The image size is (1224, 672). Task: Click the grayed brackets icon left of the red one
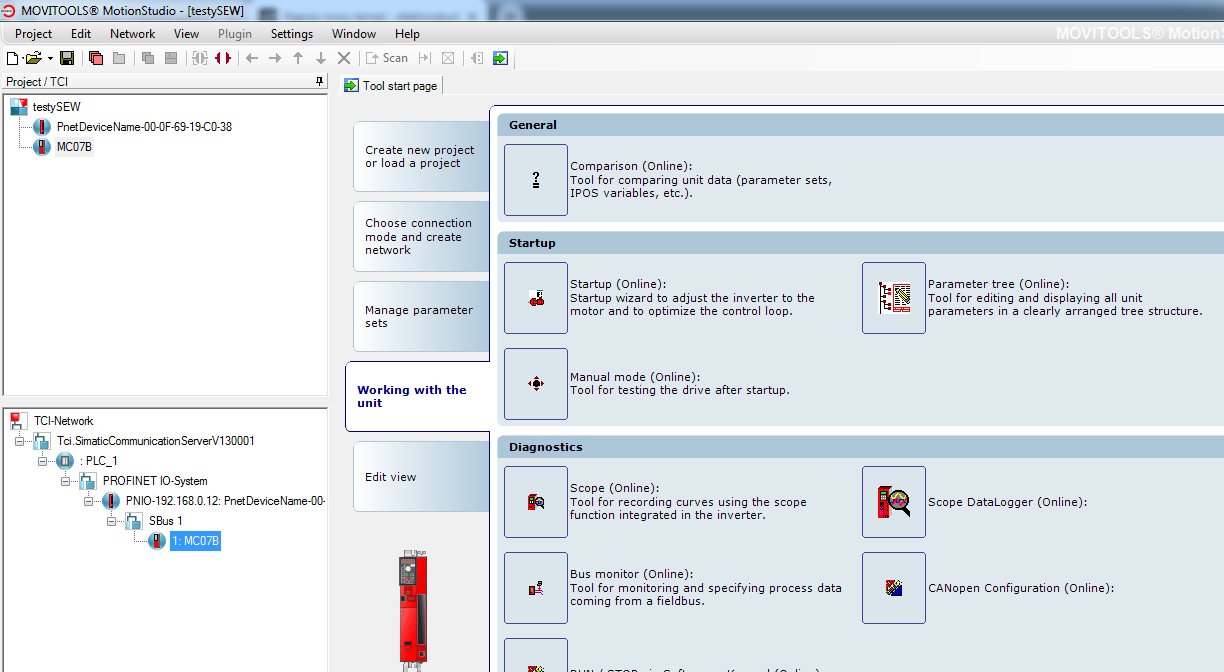pos(200,59)
